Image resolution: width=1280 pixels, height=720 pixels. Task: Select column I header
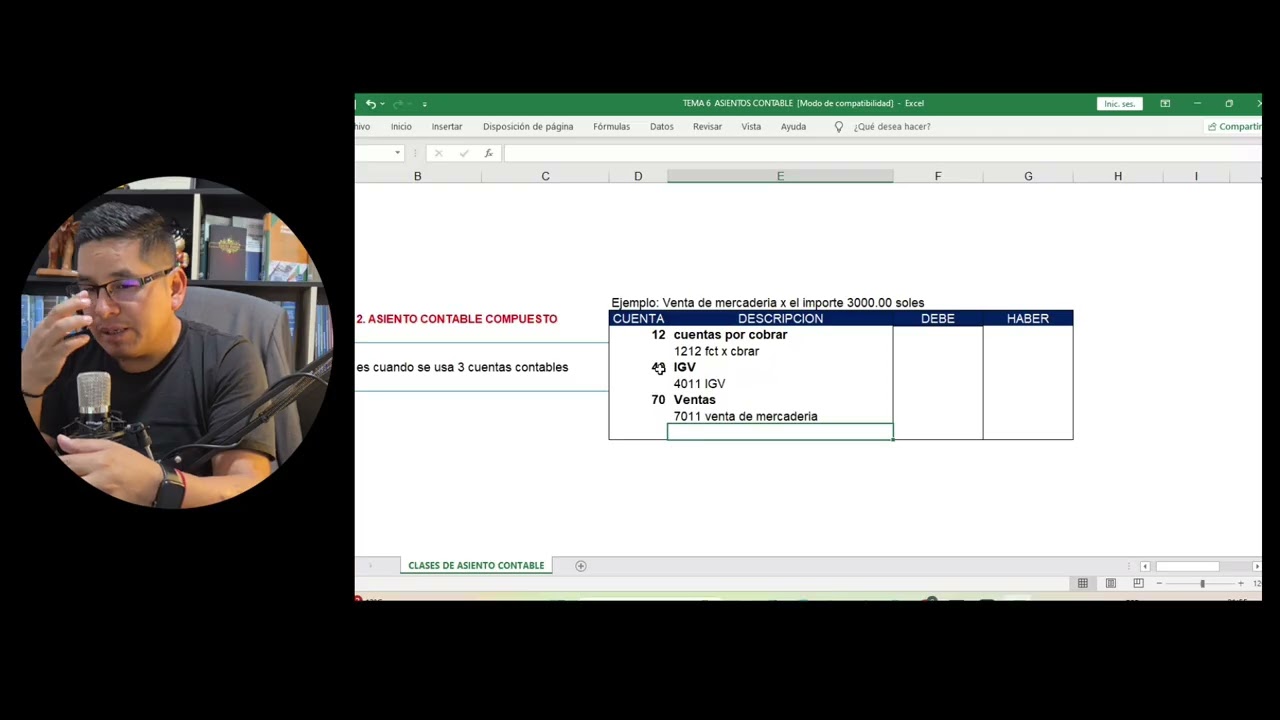point(1196,176)
